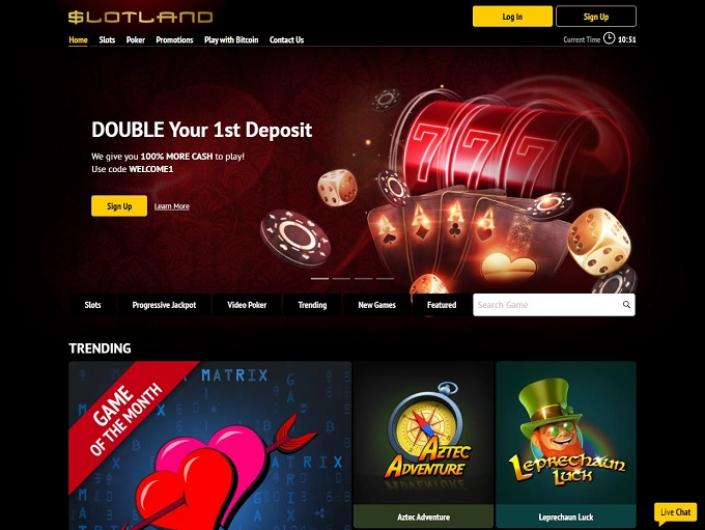Follow the Learn More link
Viewport: 705px width, 530px height.
(x=172, y=206)
